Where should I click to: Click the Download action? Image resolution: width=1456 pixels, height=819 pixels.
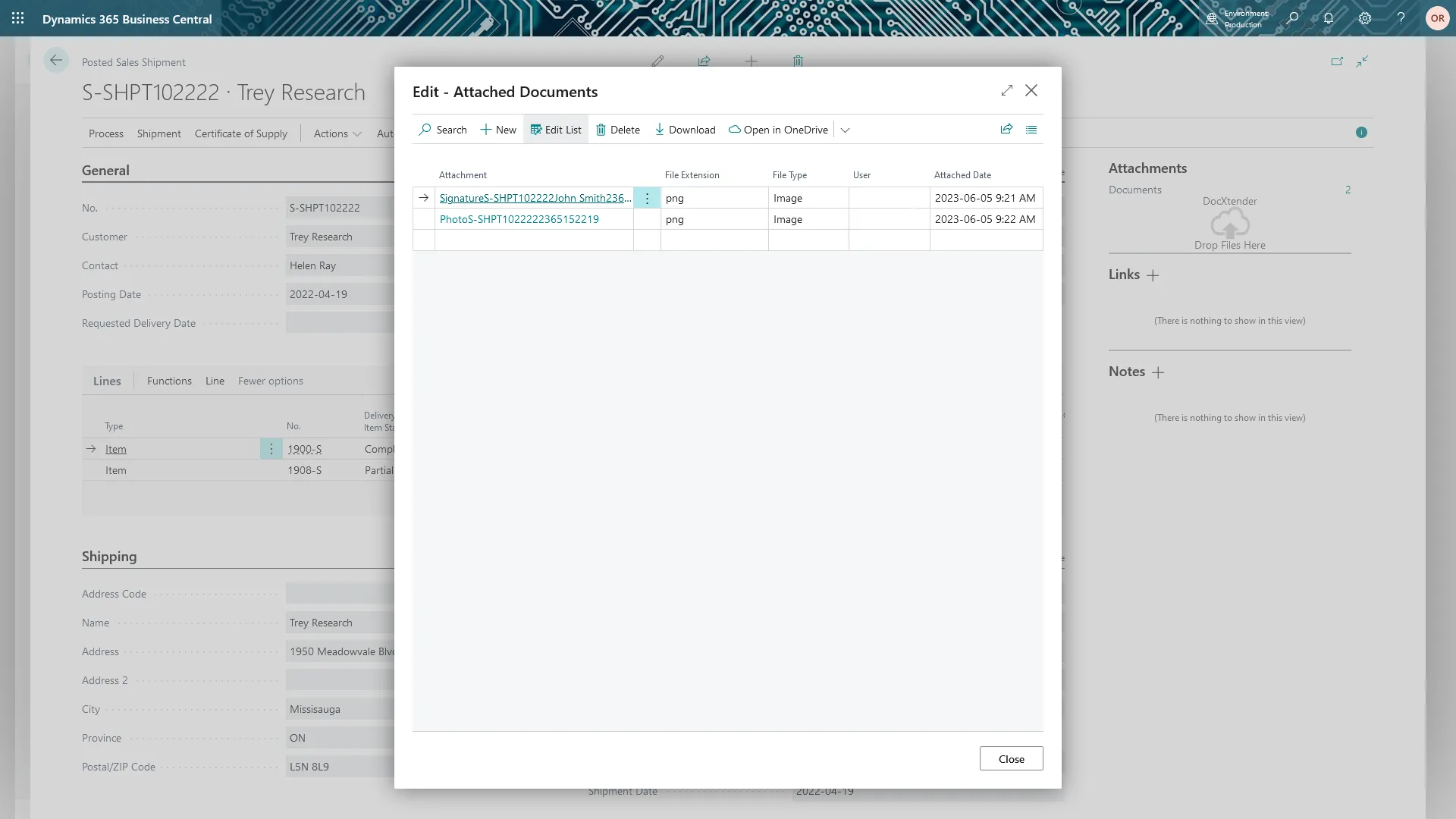click(x=685, y=130)
